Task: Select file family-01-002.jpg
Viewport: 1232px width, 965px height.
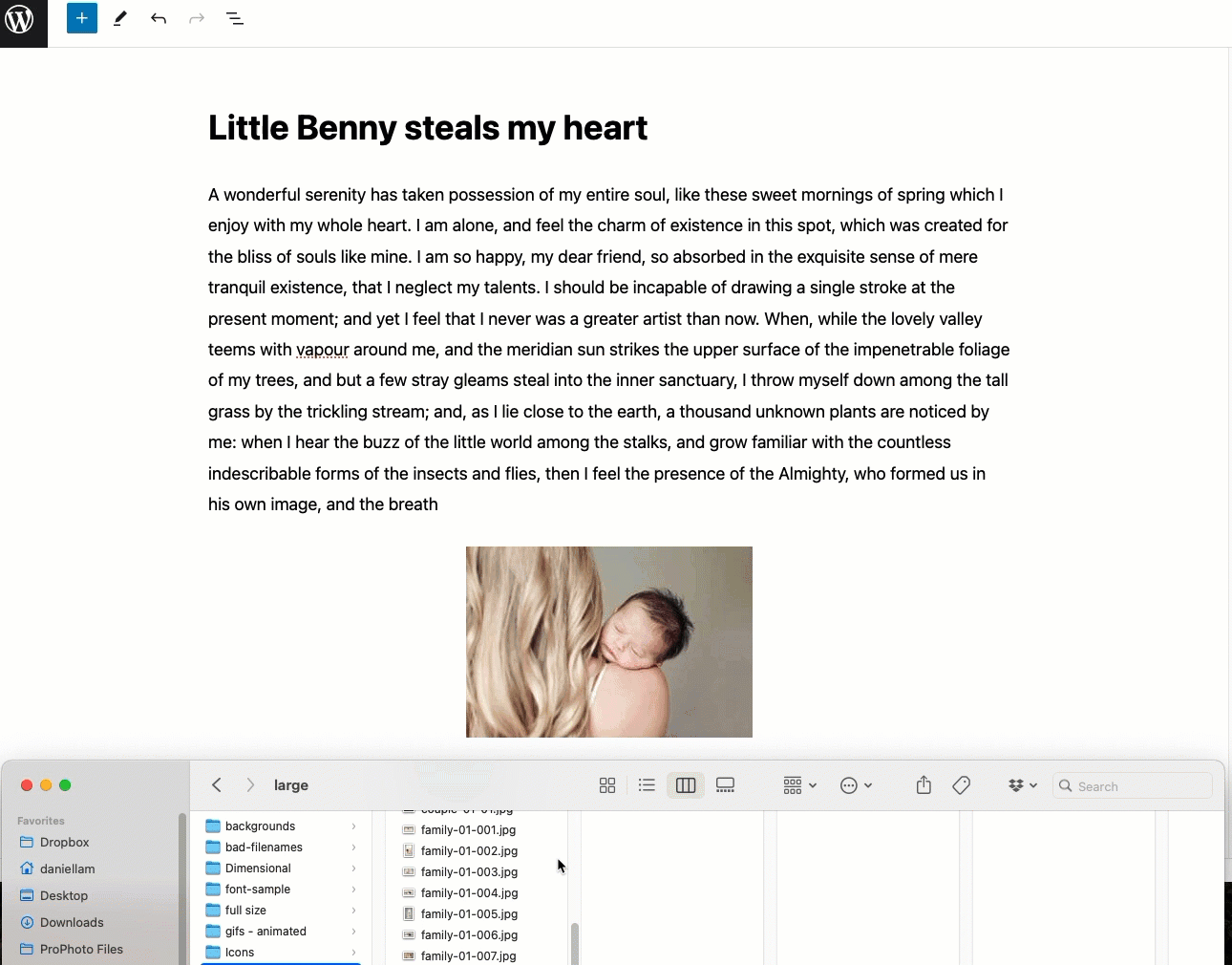Action: 468,851
